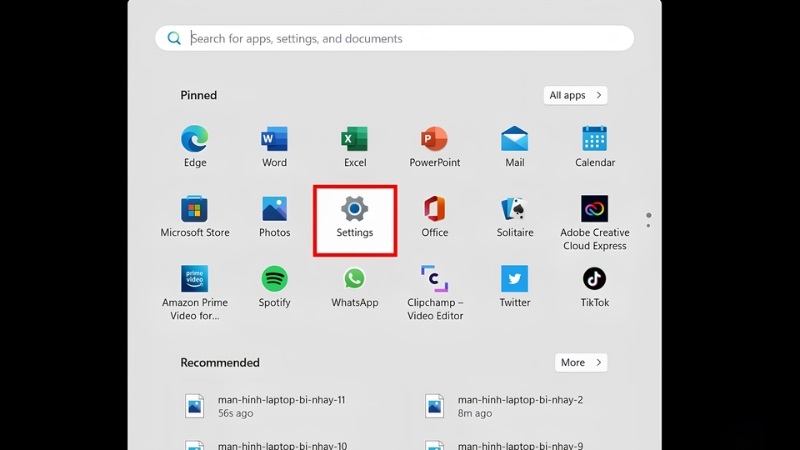Open Adobe Creative Cloud Express
Screen dimensions: 800x450
point(594,222)
